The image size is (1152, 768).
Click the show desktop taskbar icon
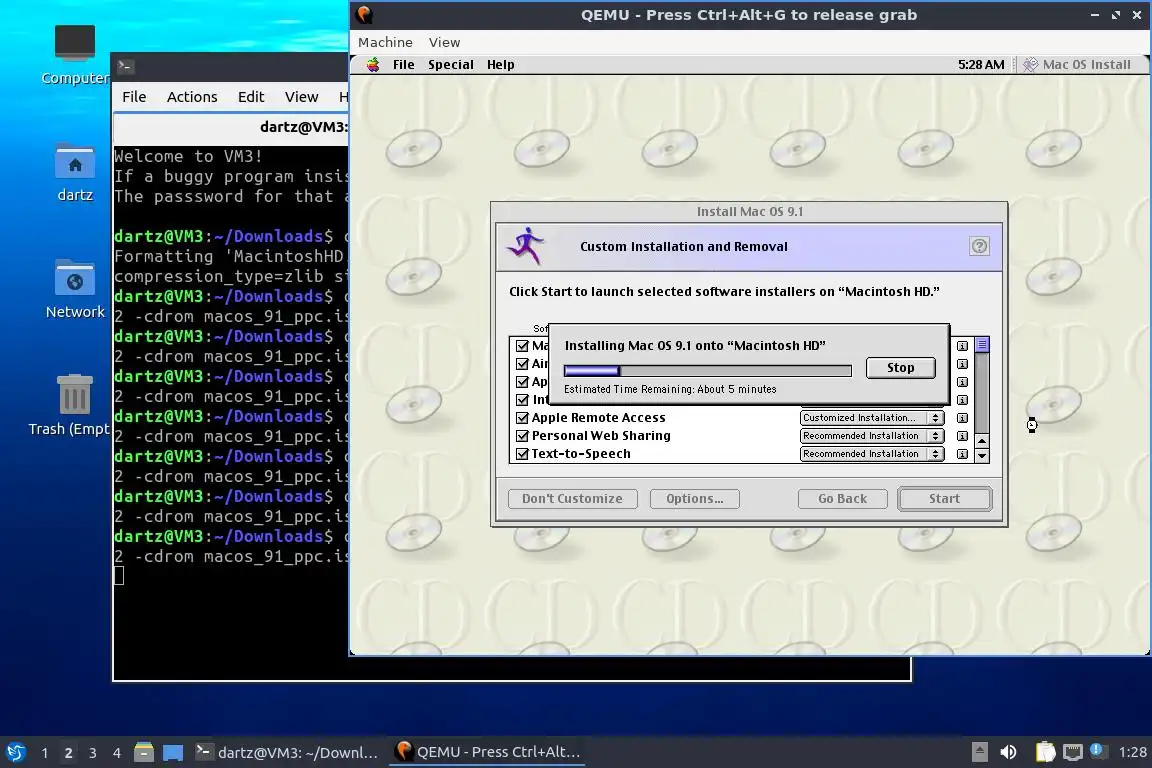coord(173,753)
